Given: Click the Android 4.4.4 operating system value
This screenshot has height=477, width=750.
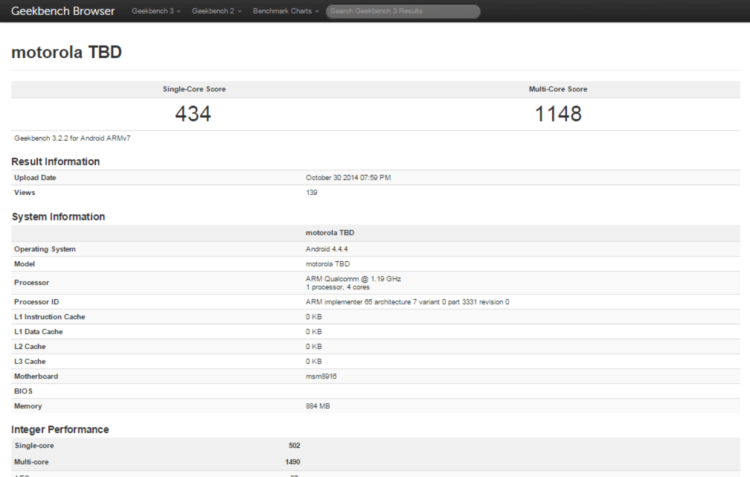Looking at the screenshot, I should coord(328,248).
